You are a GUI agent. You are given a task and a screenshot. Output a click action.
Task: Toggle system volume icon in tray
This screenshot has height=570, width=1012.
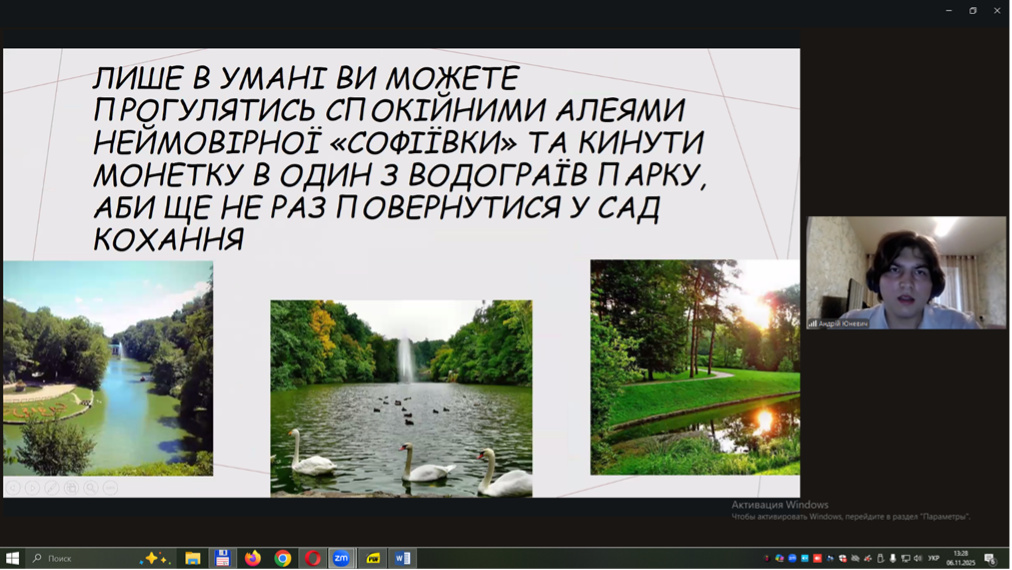(x=918, y=558)
